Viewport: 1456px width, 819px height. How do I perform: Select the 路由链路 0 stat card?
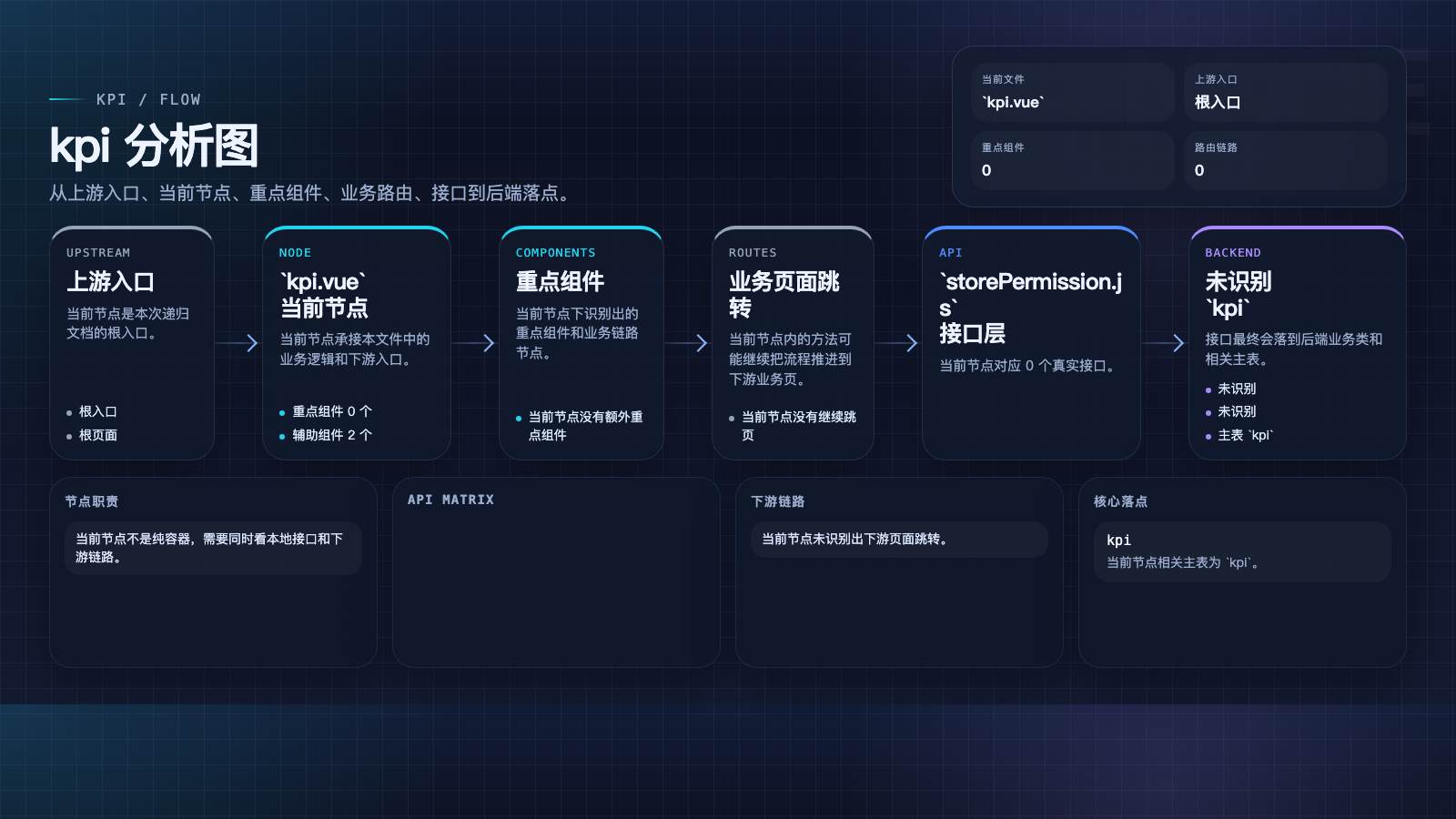(x=1285, y=160)
